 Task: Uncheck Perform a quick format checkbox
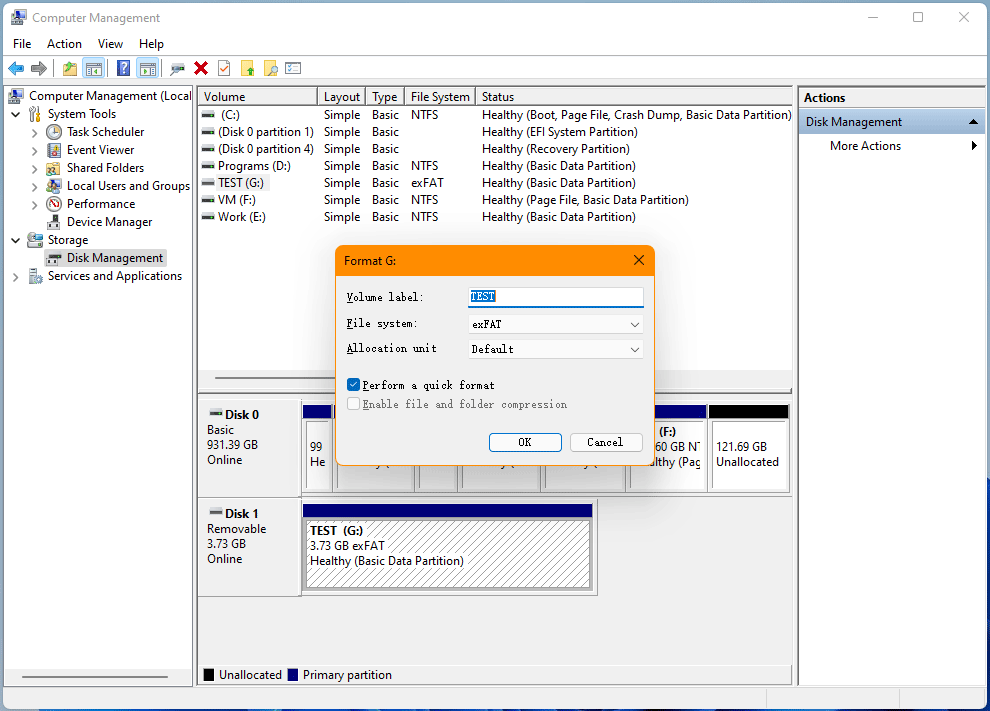click(354, 385)
